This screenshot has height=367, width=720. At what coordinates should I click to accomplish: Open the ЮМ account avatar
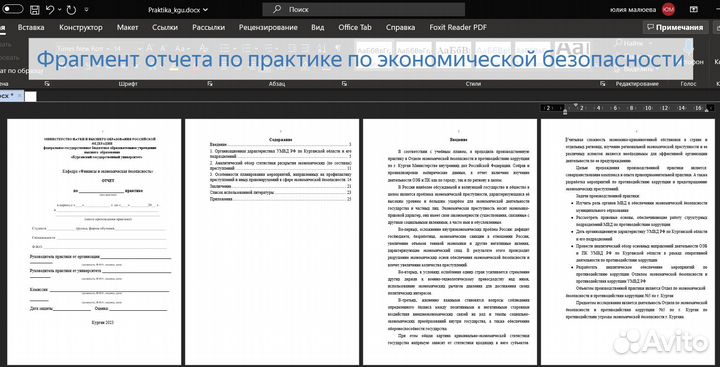point(668,9)
